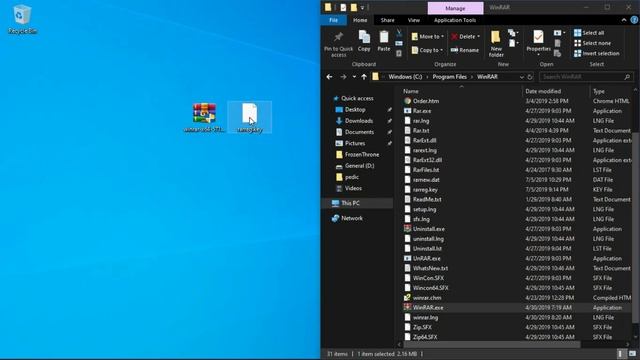
Task: Select the Order.htm file
Action: [426, 101]
